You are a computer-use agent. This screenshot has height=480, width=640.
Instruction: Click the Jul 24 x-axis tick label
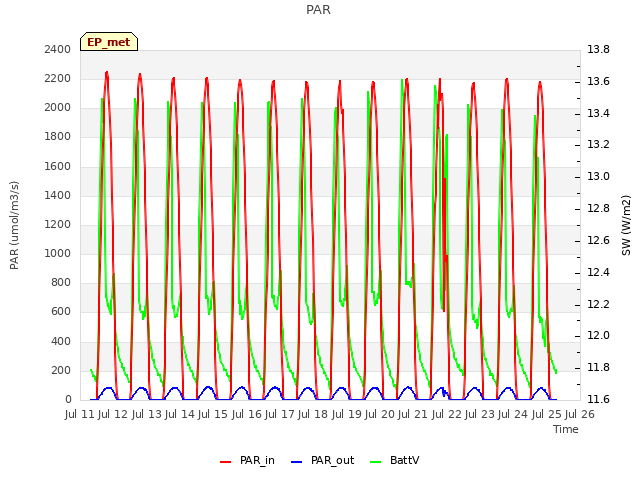click(x=513, y=414)
